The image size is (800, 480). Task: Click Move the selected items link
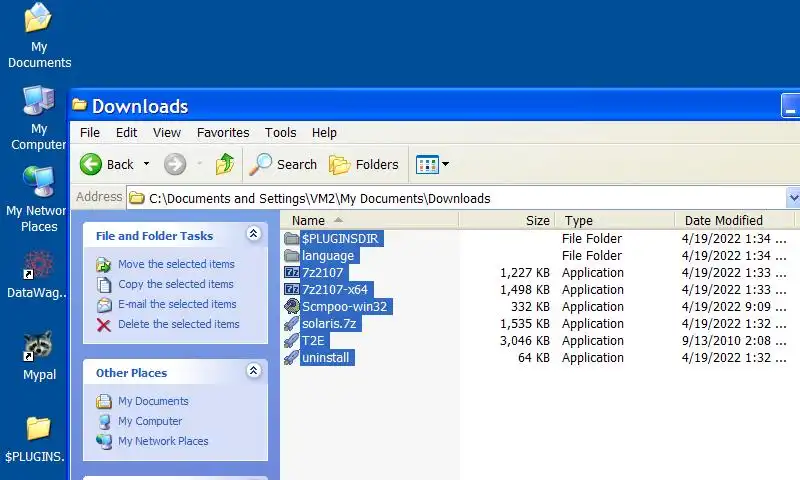(177, 264)
